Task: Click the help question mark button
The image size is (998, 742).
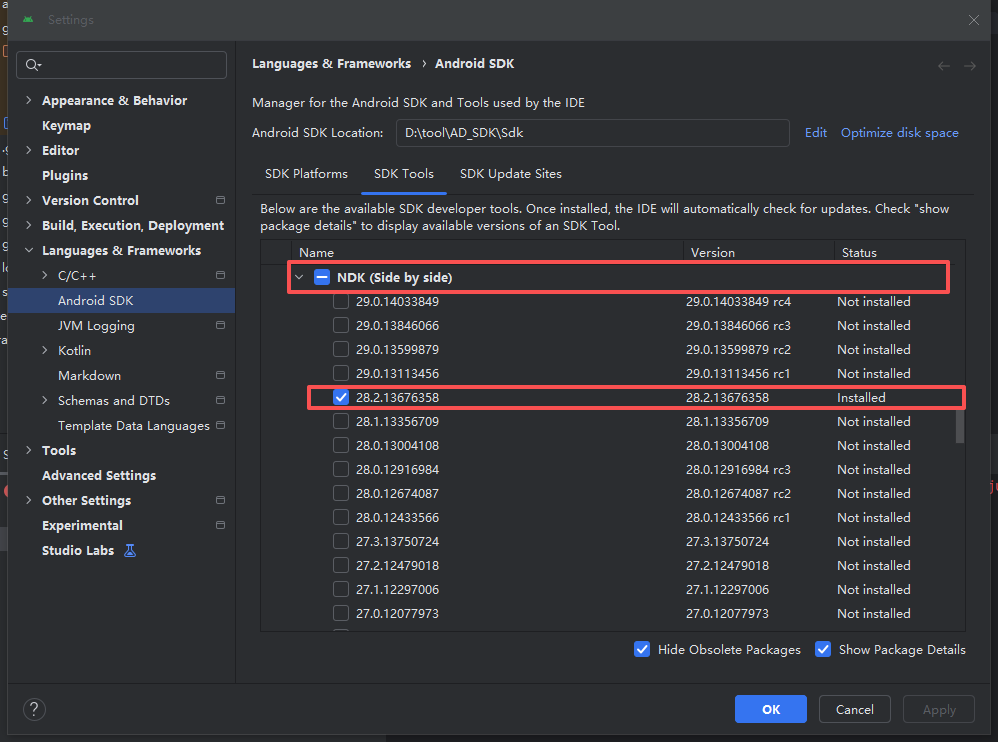Action: pyautogui.click(x=34, y=709)
